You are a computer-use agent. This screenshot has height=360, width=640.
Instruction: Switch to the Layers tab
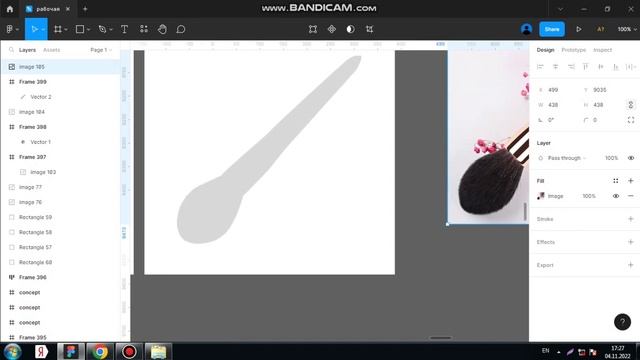[27, 50]
